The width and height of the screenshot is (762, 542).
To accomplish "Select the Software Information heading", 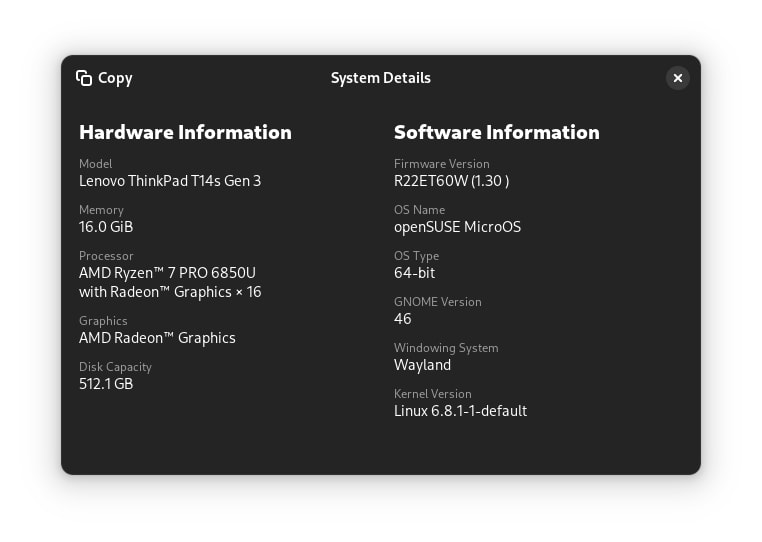I will 496,132.
